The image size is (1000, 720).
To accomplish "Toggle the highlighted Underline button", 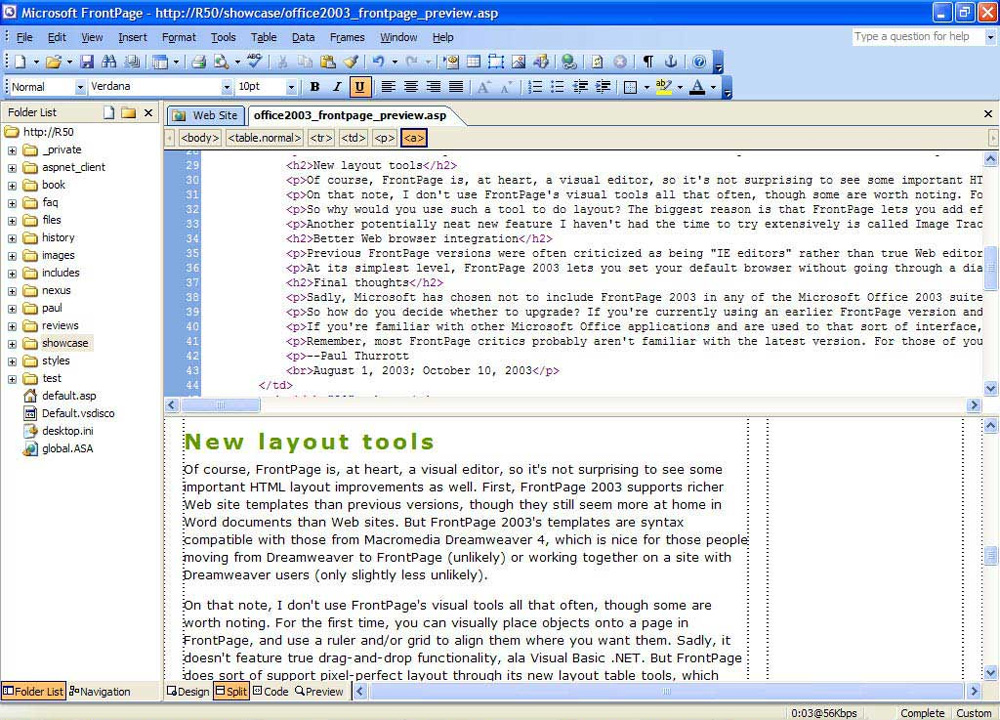I will pyautogui.click(x=359, y=87).
